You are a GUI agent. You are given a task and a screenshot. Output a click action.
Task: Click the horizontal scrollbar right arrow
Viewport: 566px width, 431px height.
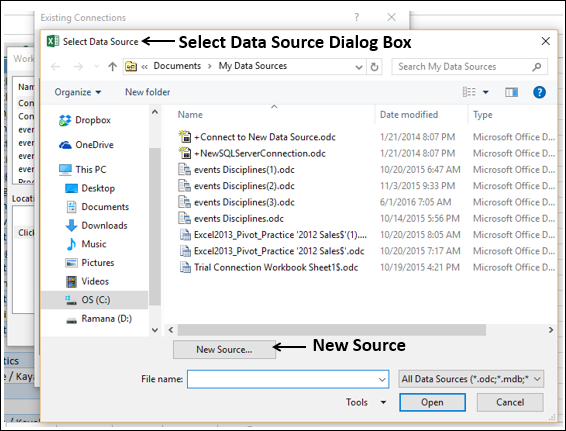click(x=551, y=330)
